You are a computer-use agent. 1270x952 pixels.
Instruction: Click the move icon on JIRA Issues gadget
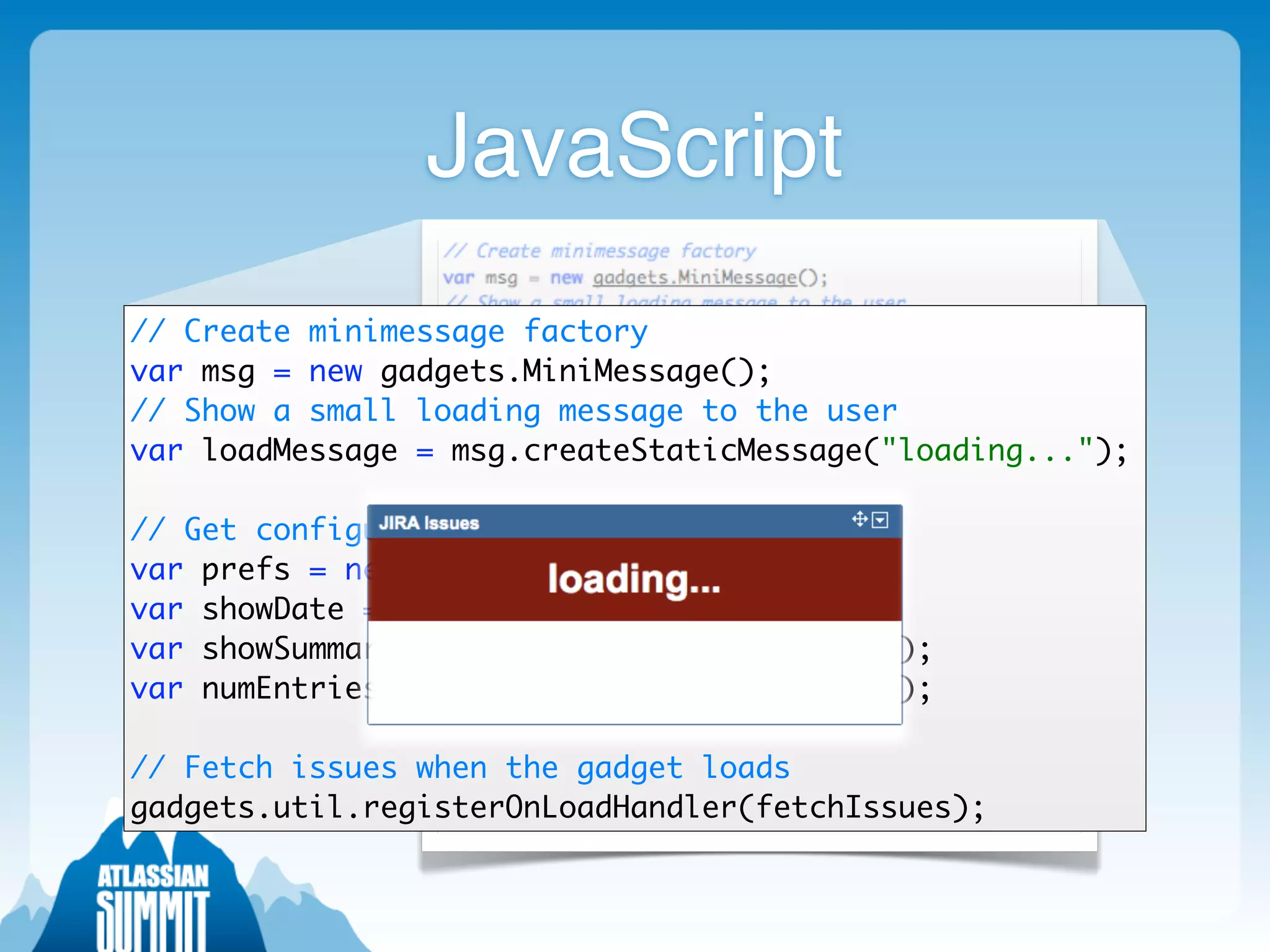tap(859, 519)
